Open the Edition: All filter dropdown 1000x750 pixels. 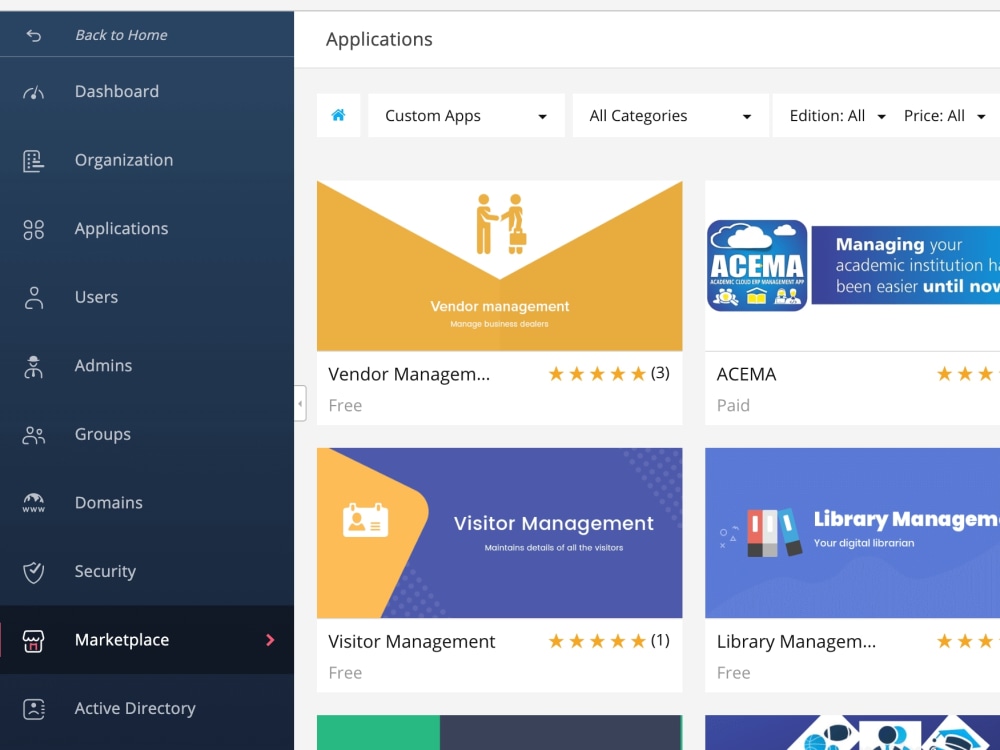click(837, 115)
